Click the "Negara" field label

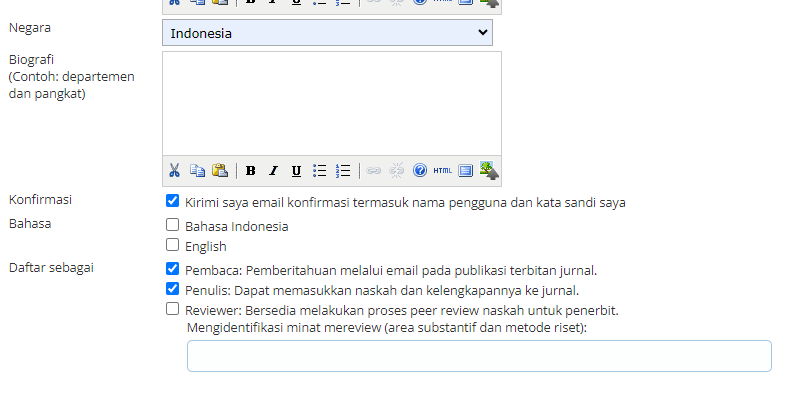[x=30, y=28]
